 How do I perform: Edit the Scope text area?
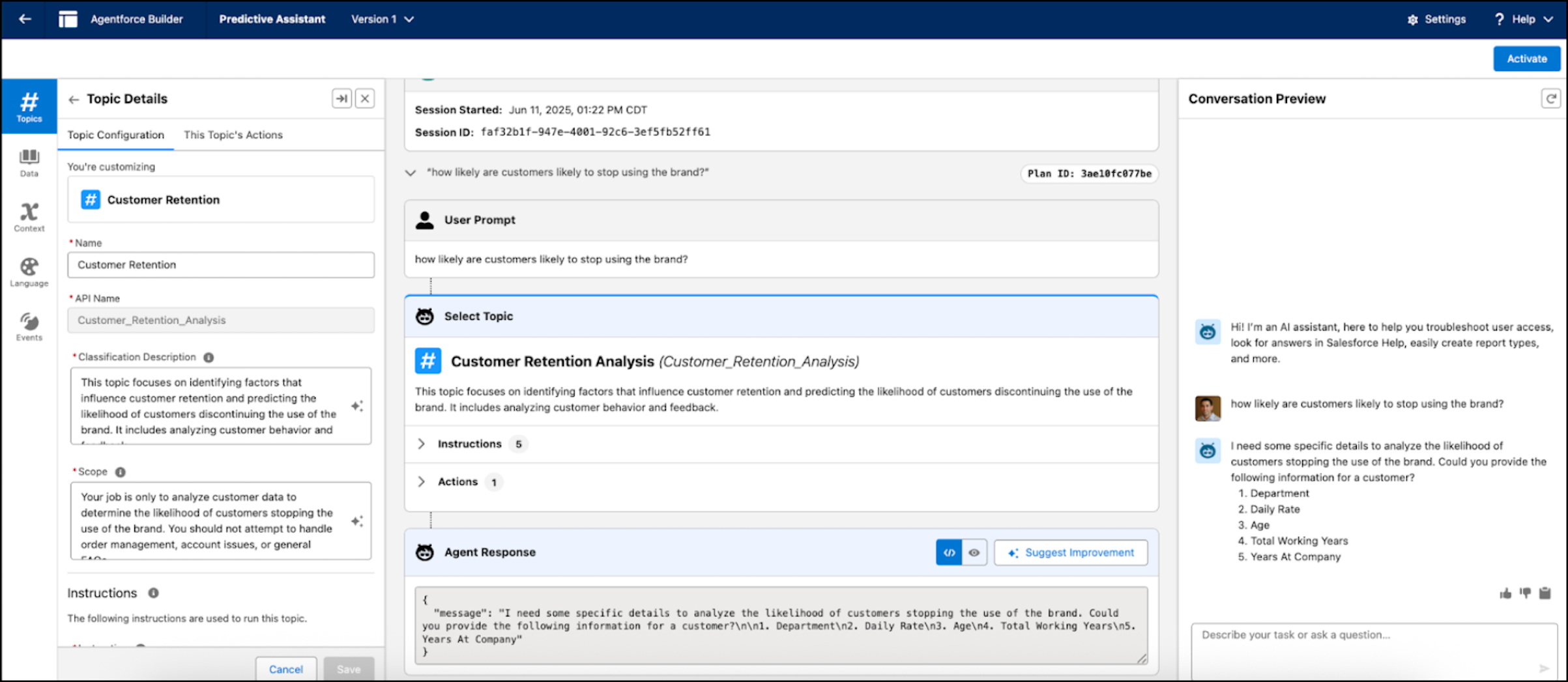point(221,521)
